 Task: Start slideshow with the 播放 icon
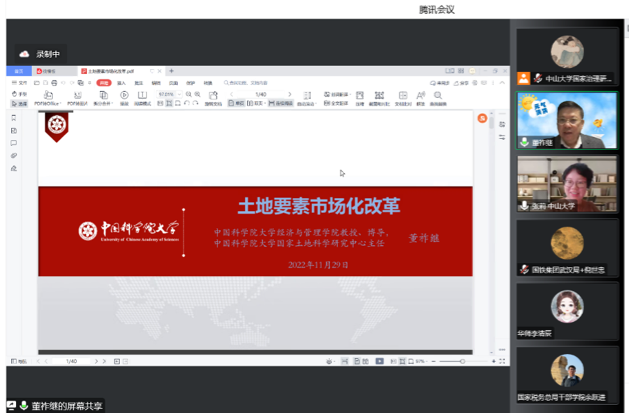tap(124, 96)
